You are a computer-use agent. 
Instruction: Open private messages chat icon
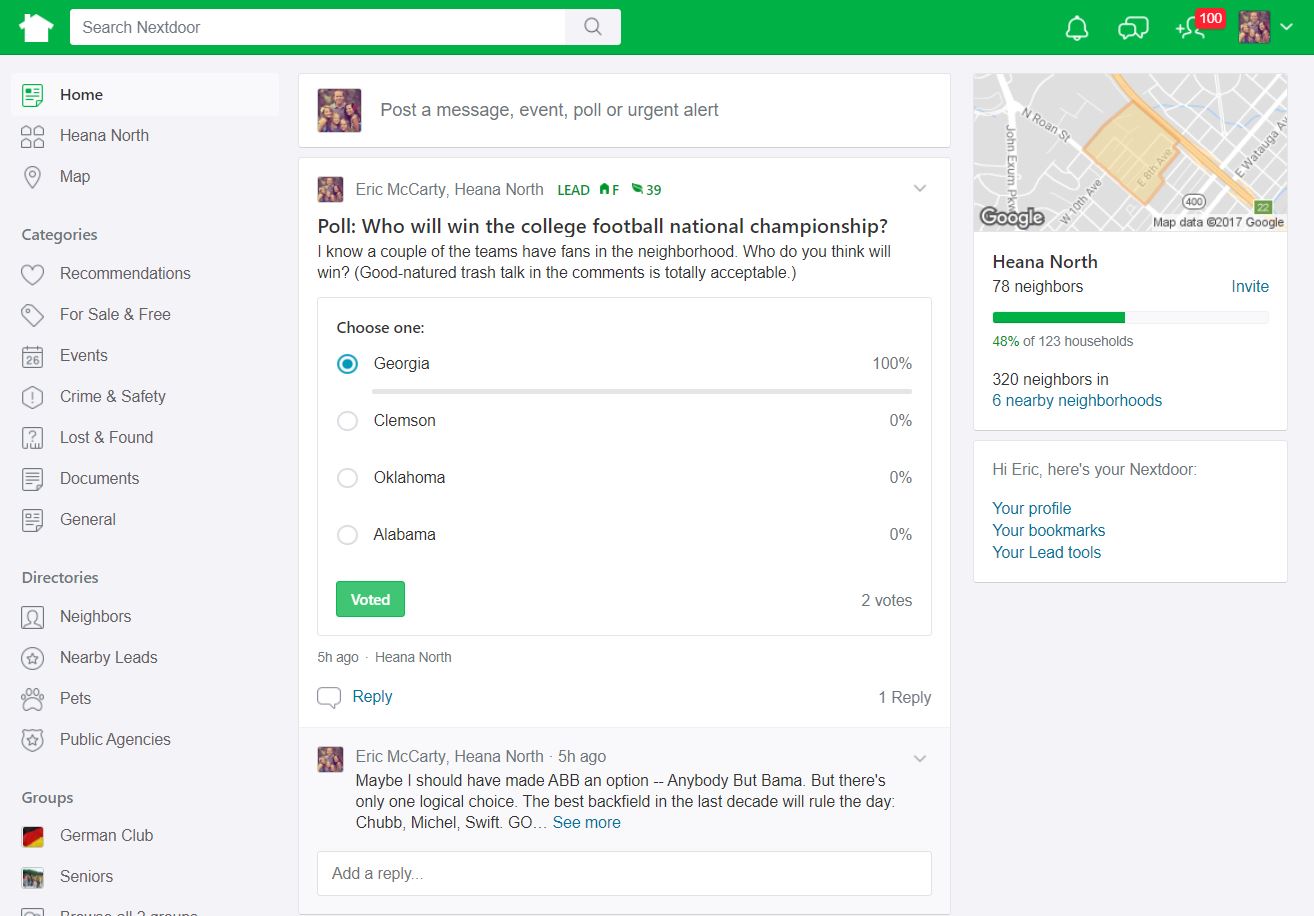1132,27
